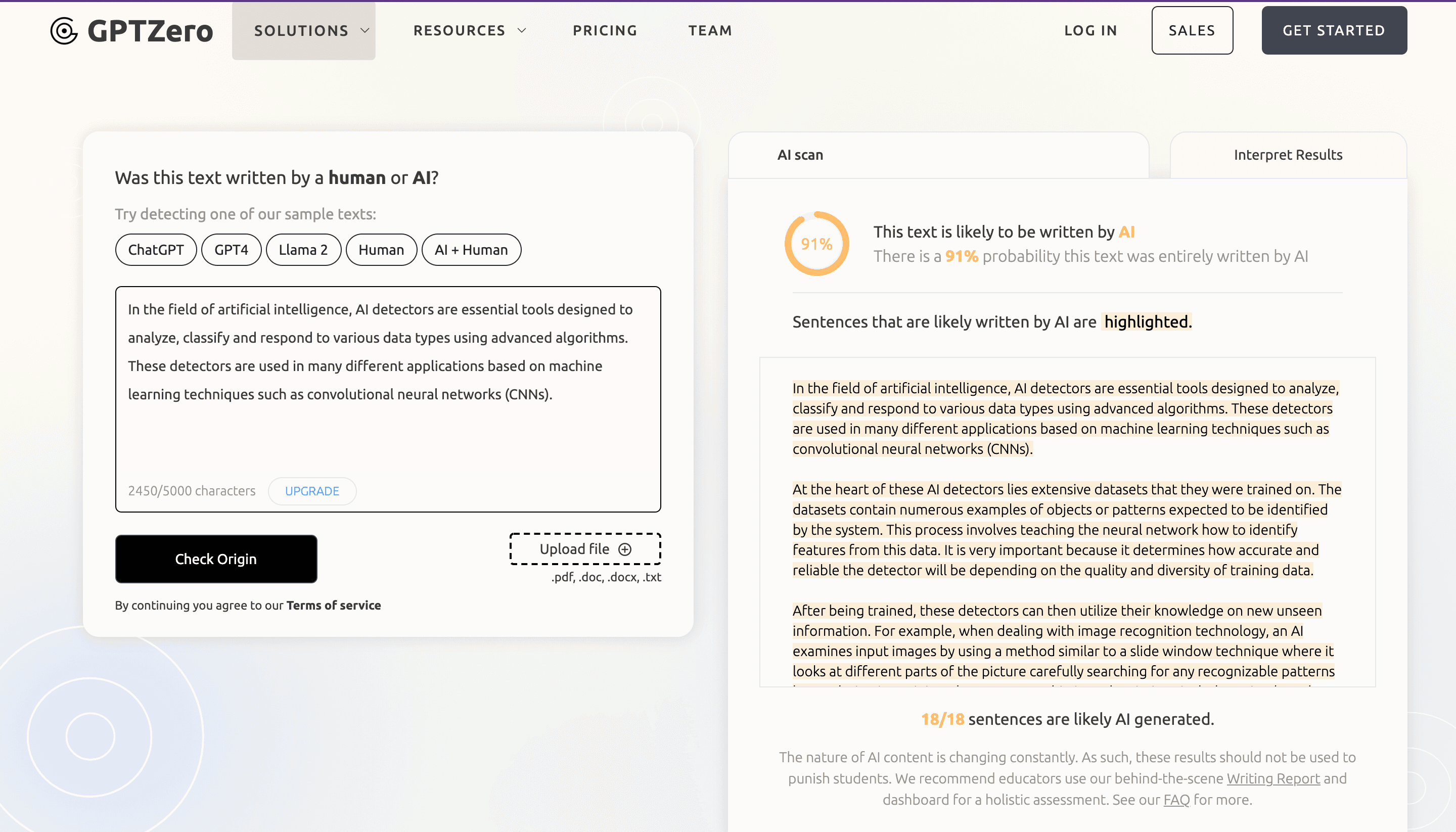Open the Writing Report link

[x=1272, y=778]
